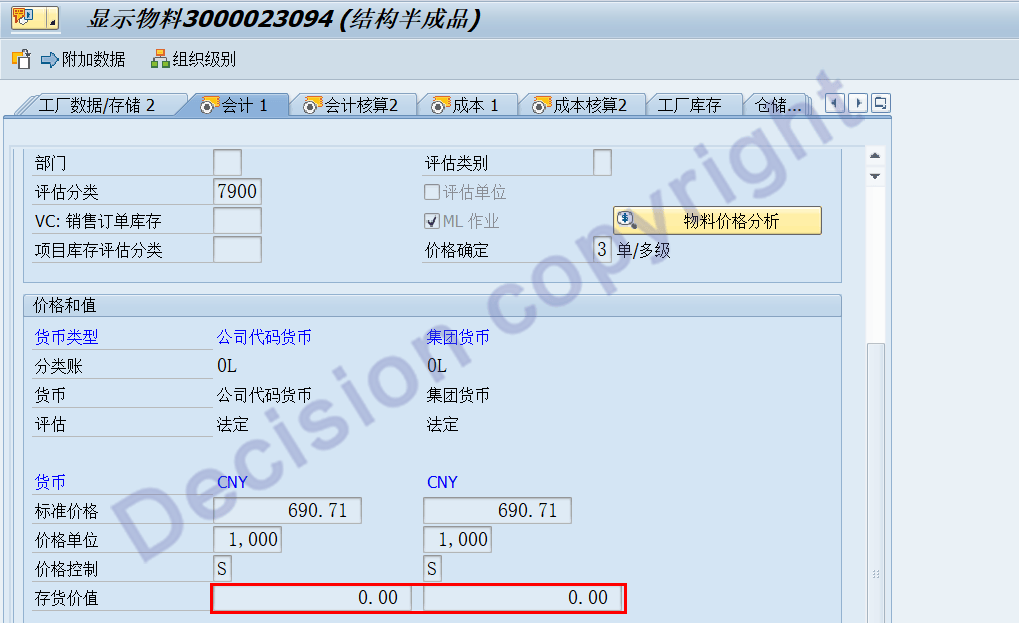Select the 成本核算2 tab

click(x=581, y=105)
